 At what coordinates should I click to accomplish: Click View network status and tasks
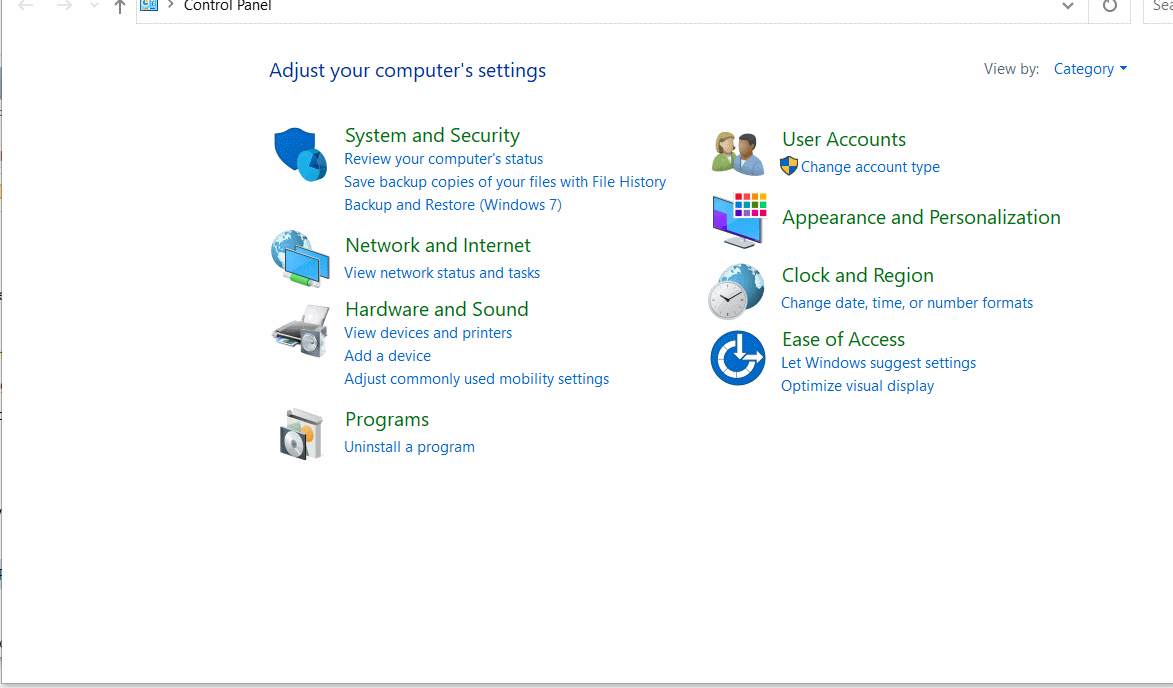pyautogui.click(x=442, y=273)
